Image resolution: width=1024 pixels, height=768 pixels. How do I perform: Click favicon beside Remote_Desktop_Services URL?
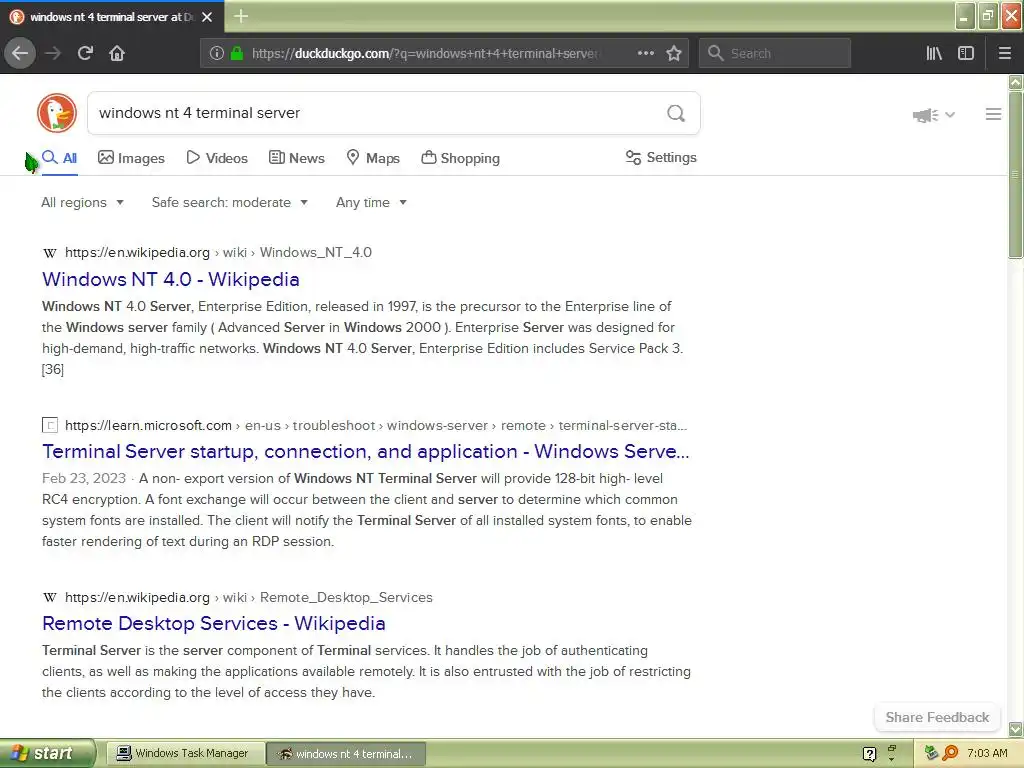point(50,598)
